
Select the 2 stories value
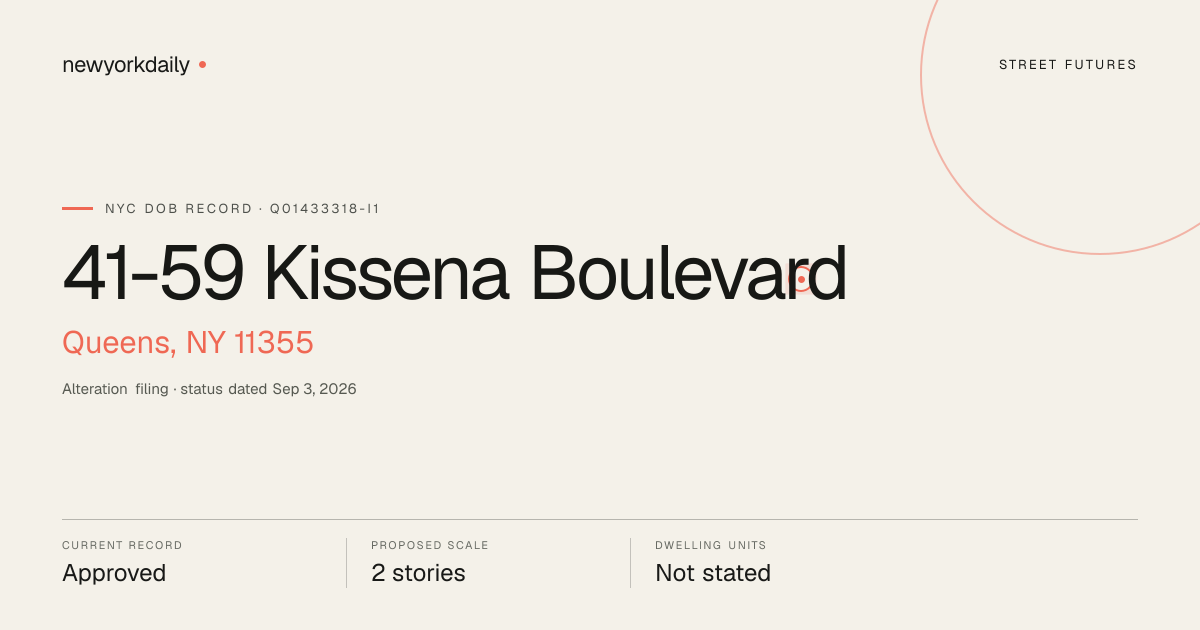pyautogui.click(x=418, y=573)
